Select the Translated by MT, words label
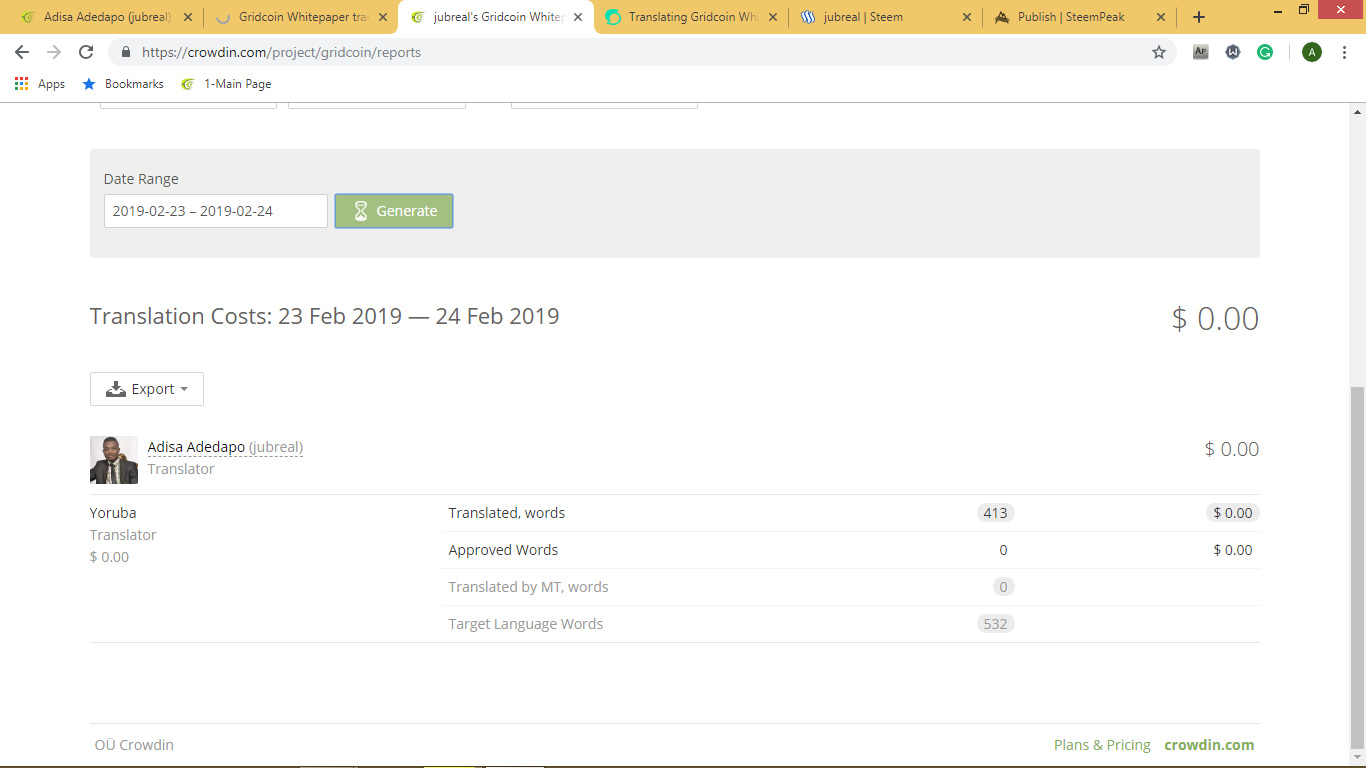 [528, 587]
